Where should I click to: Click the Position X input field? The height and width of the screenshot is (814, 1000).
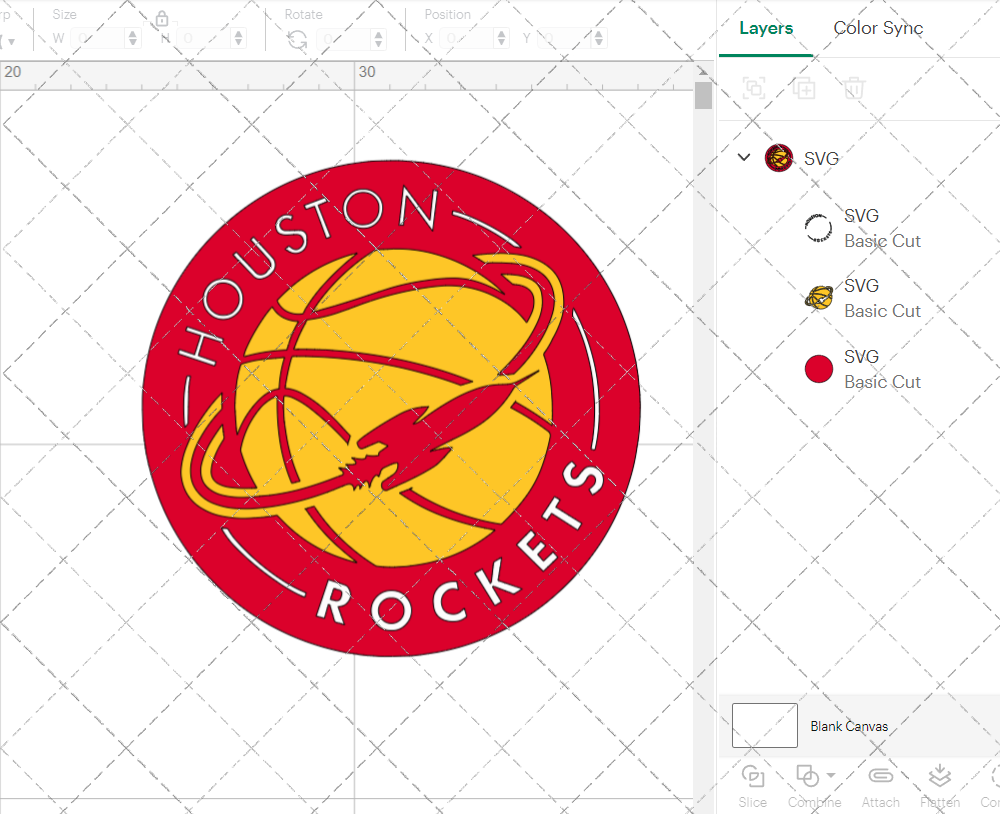(x=467, y=38)
